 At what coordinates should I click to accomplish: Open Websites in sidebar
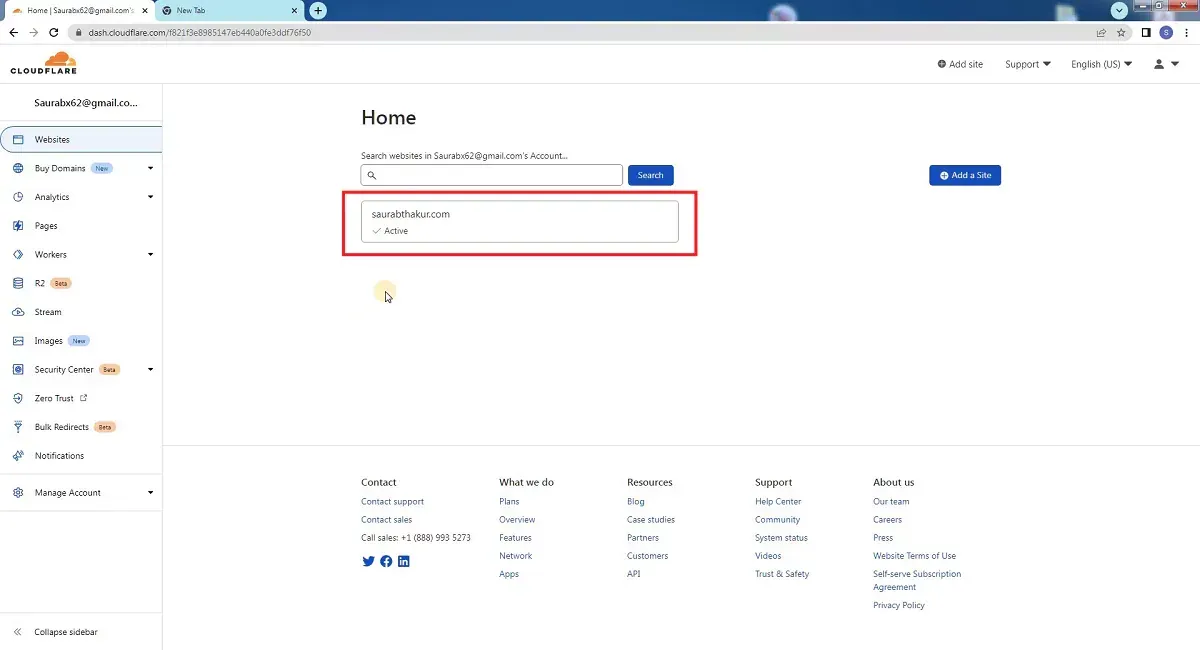[81, 140]
